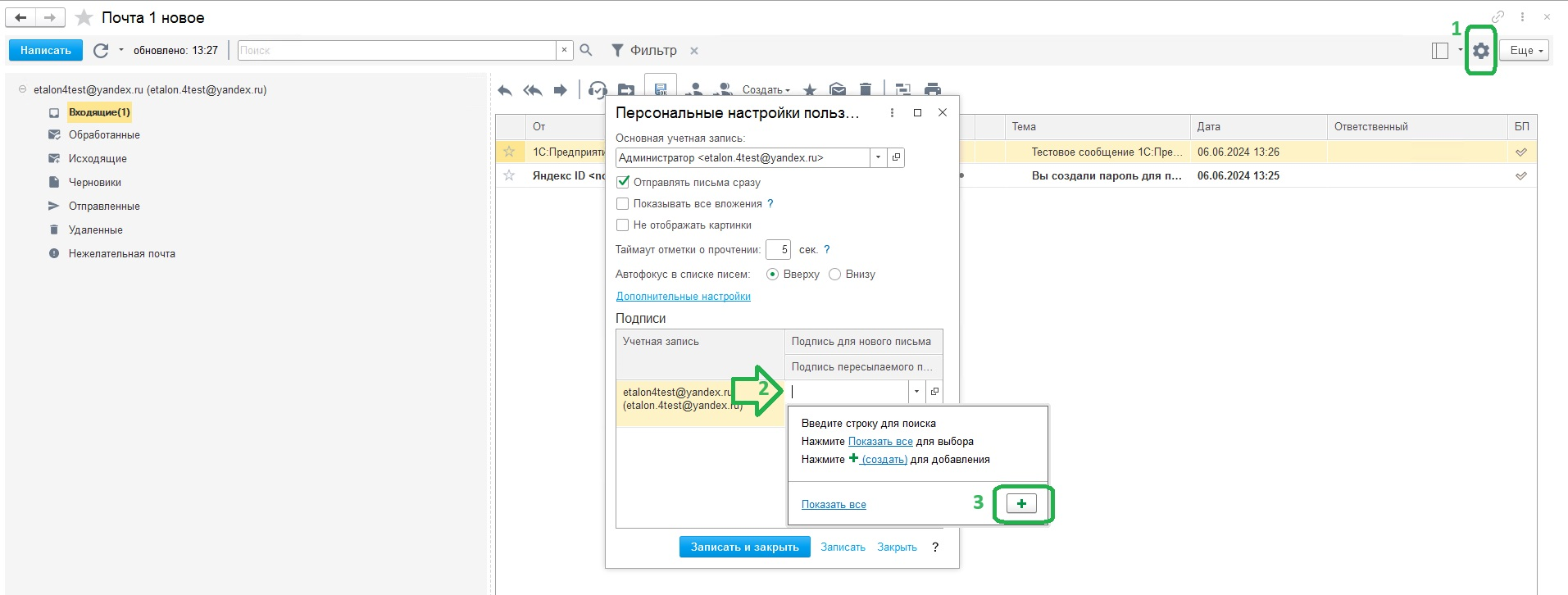Click 'Записать и закрыть' button

click(x=744, y=547)
